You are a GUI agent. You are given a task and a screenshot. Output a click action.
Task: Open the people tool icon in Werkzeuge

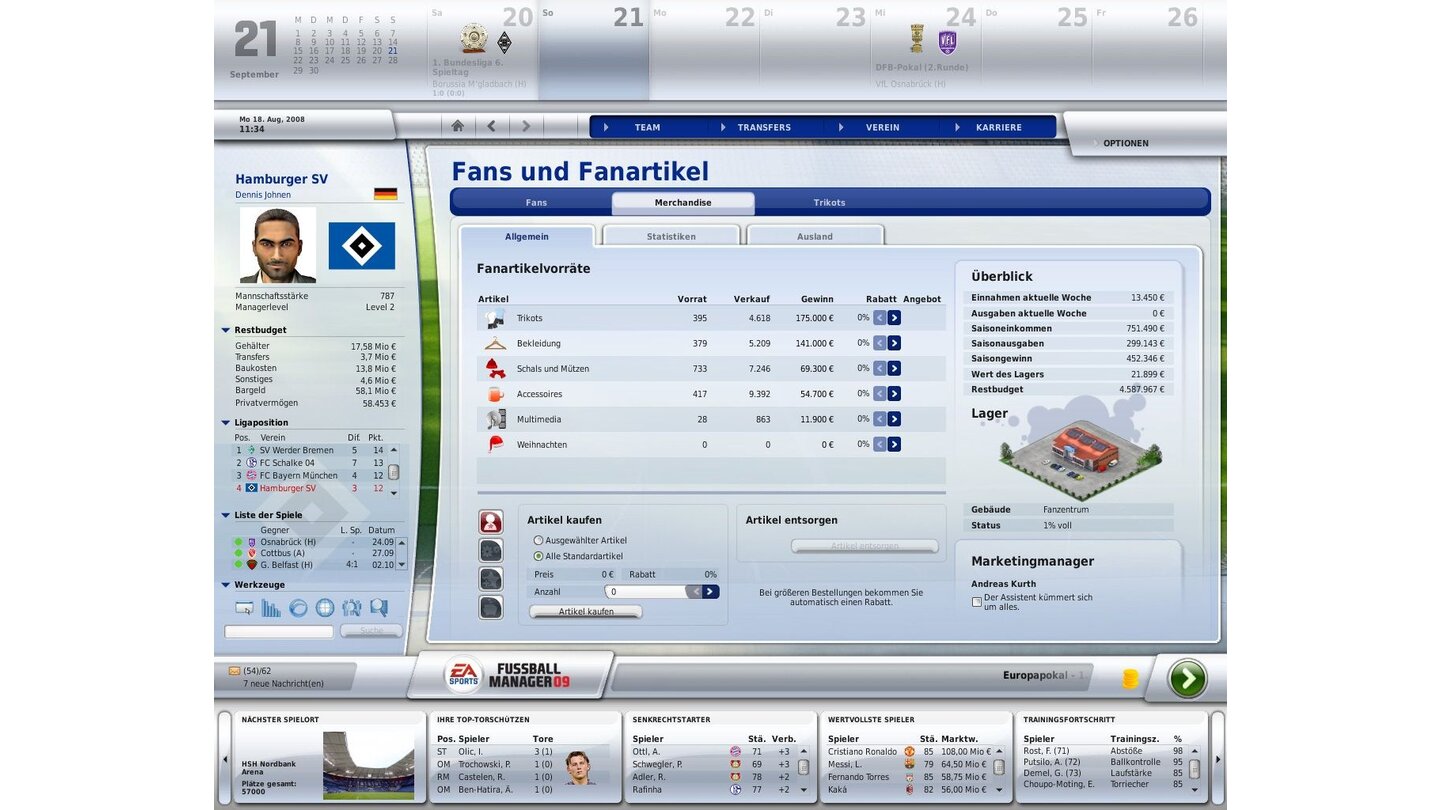(x=352, y=607)
